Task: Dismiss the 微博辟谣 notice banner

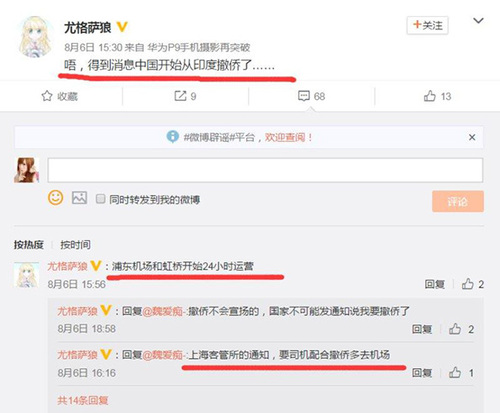Action: click(472, 137)
